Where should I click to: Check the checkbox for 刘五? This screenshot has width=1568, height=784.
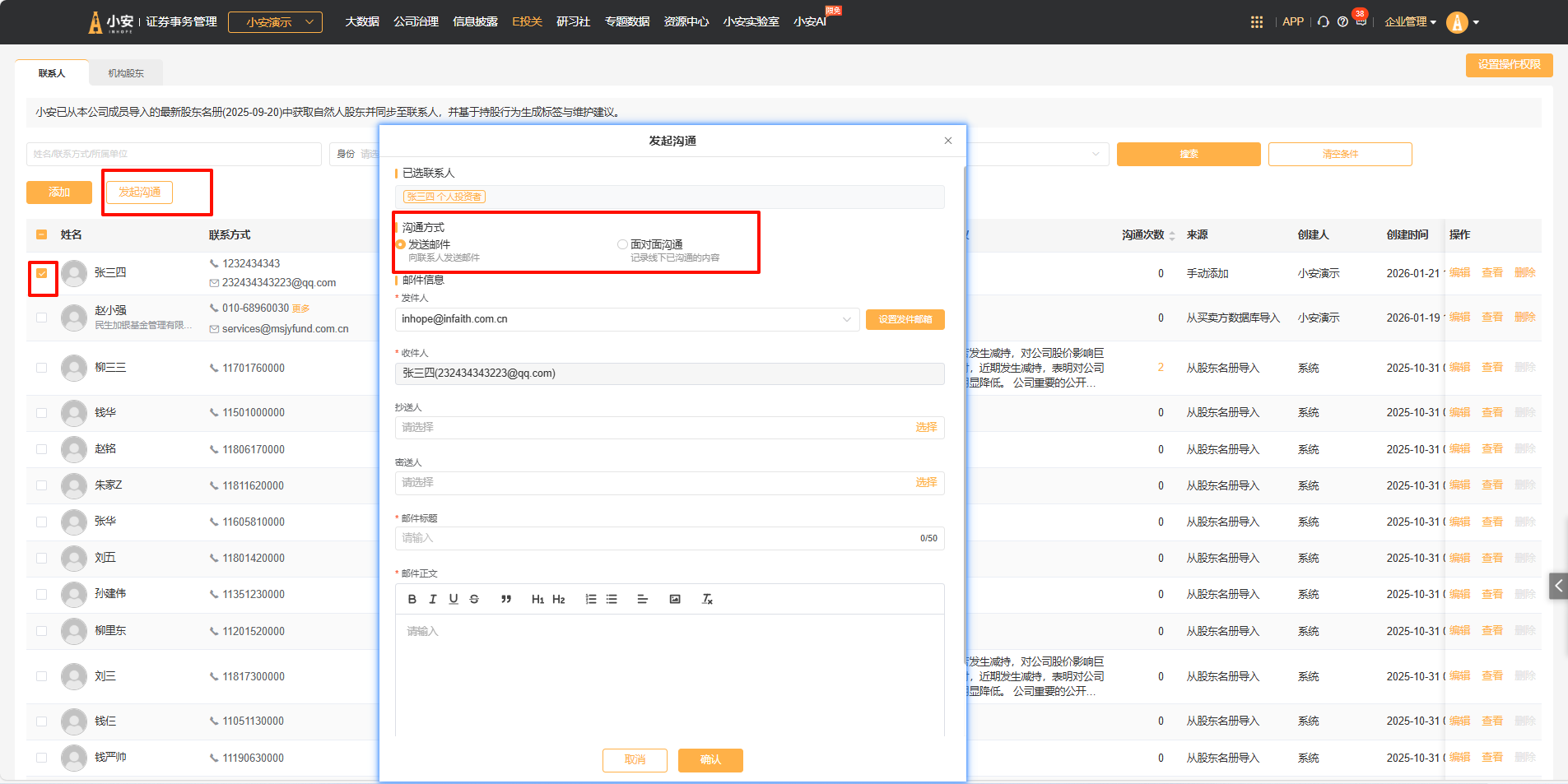click(x=42, y=558)
